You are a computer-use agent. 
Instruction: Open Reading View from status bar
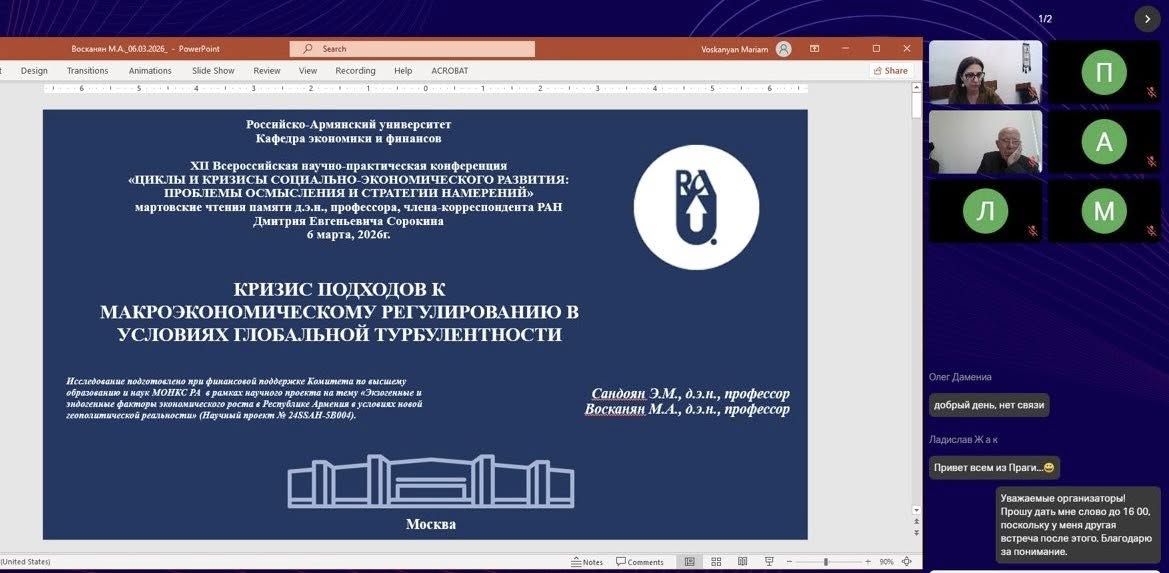point(741,562)
